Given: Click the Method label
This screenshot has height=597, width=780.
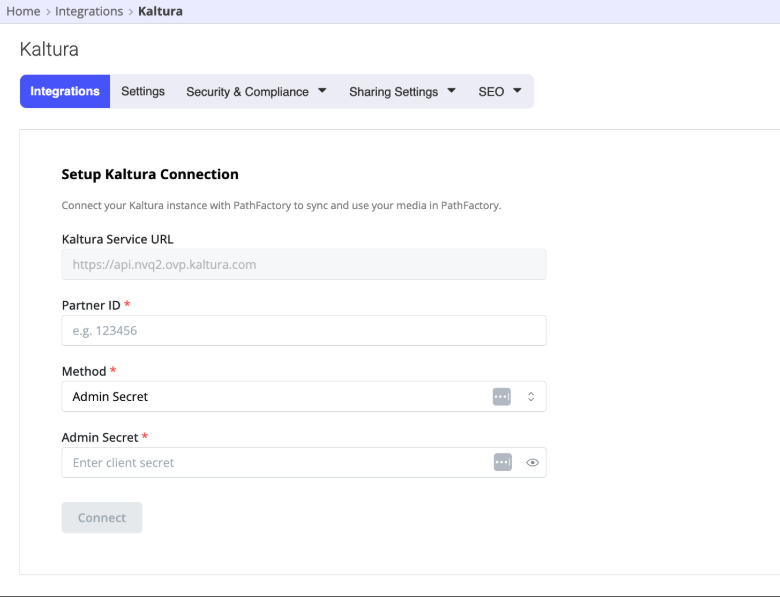Looking at the screenshot, I should [x=84, y=372].
